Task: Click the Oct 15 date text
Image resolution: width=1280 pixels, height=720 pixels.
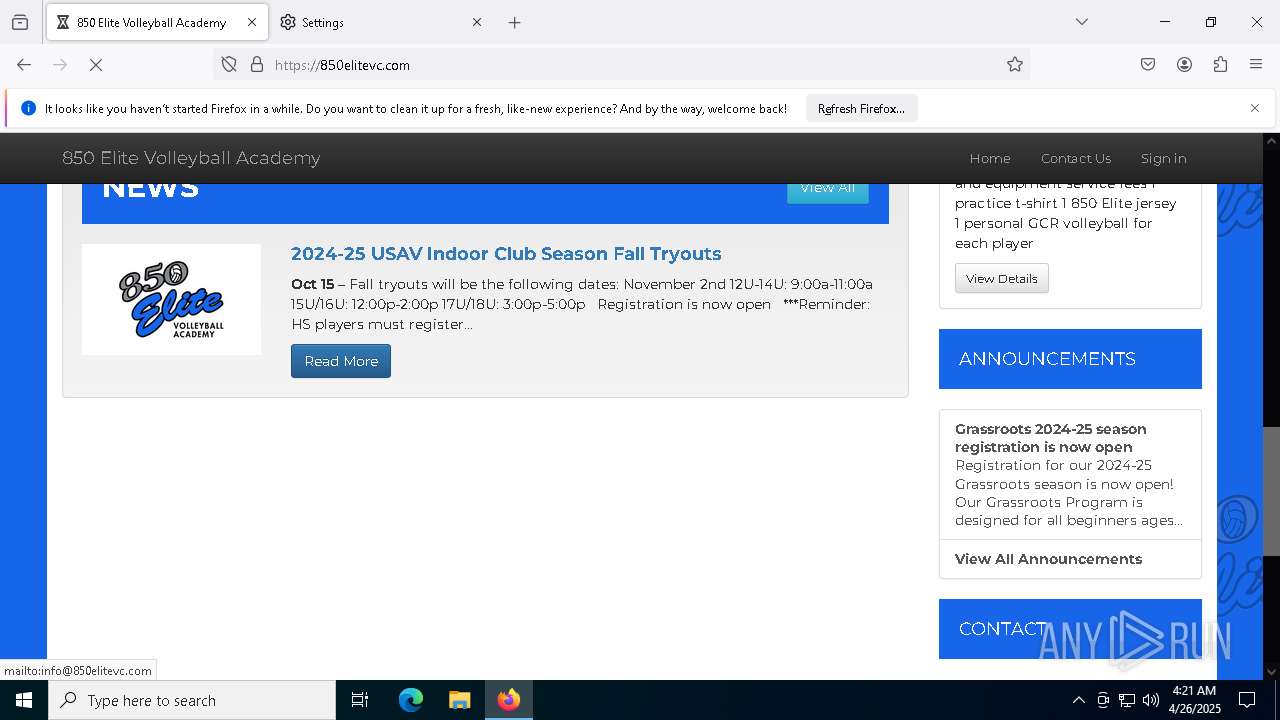Action: point(312,284)
